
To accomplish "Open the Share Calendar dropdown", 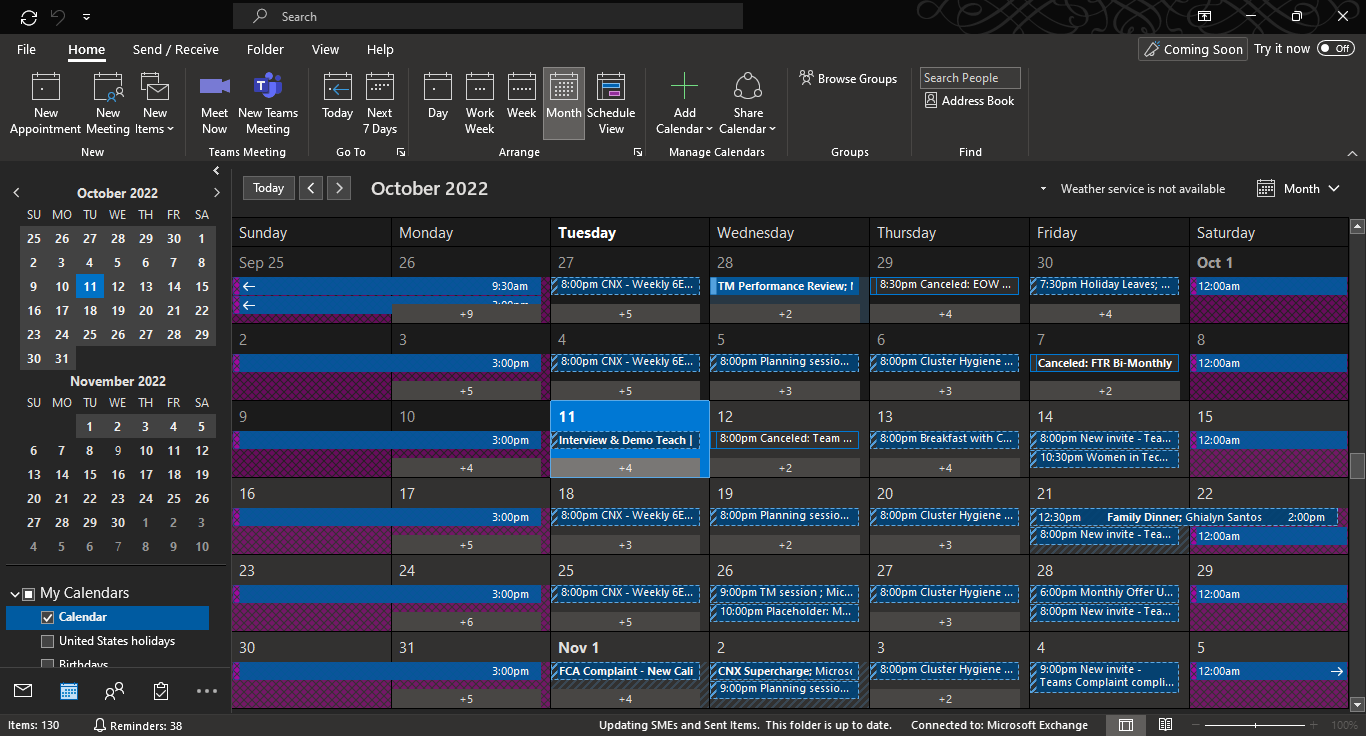I will (748, 104).
